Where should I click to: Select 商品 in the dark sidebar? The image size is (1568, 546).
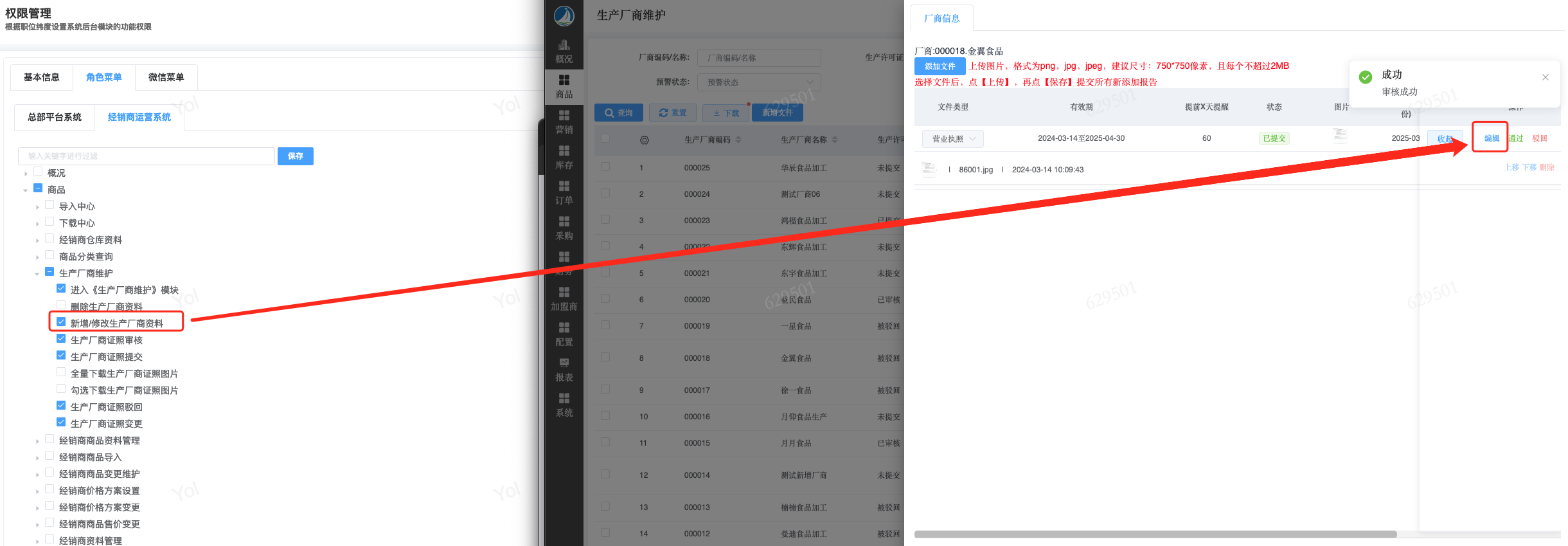point(564,87)
